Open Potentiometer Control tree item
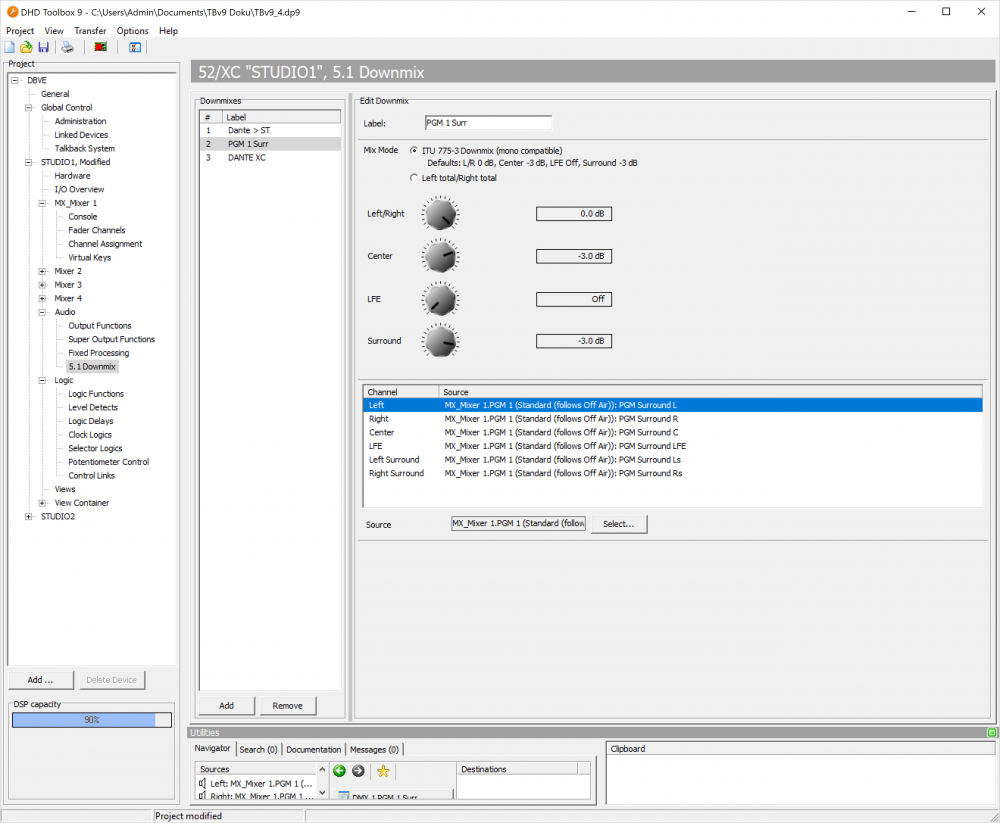 tap(108, 462)
